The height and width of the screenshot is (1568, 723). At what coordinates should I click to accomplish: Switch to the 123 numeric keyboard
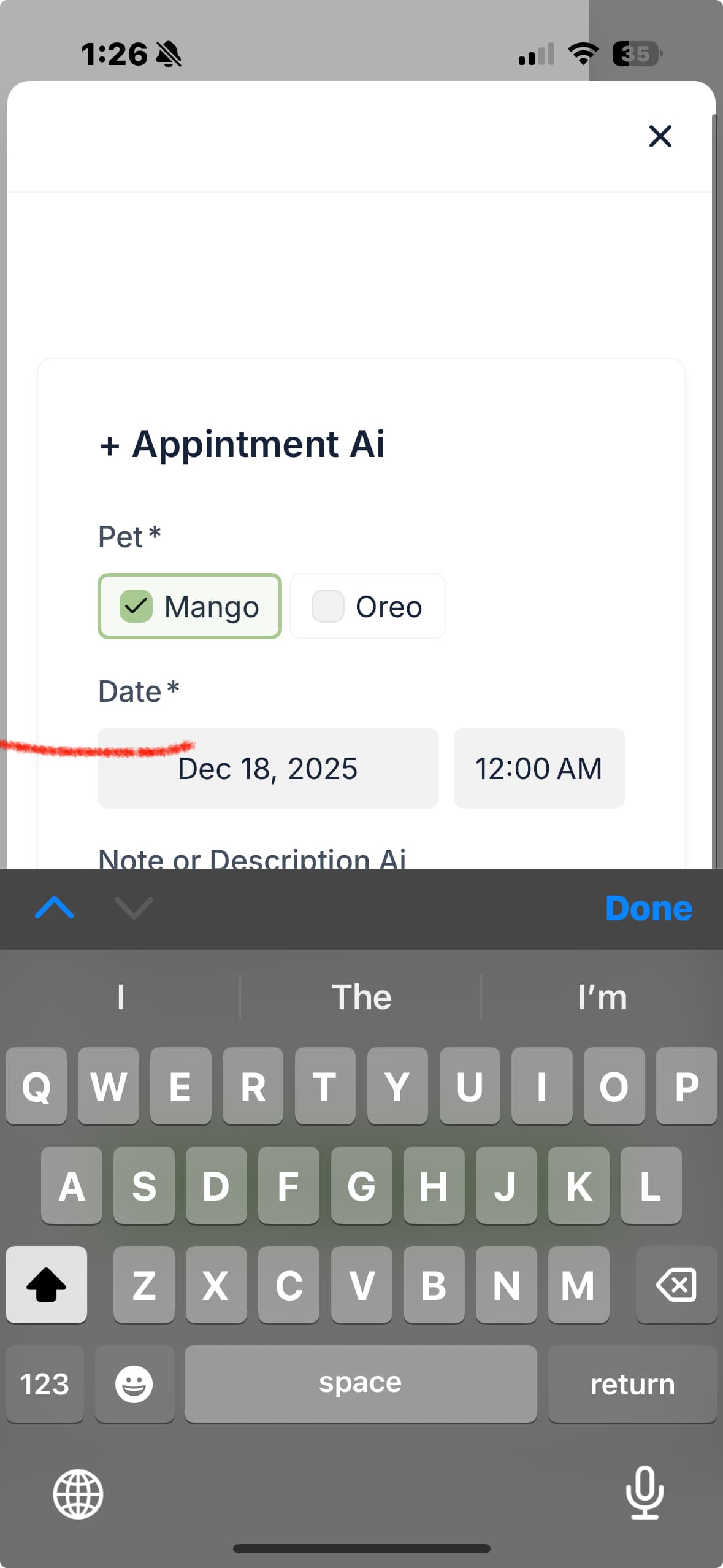point(44,1384)
